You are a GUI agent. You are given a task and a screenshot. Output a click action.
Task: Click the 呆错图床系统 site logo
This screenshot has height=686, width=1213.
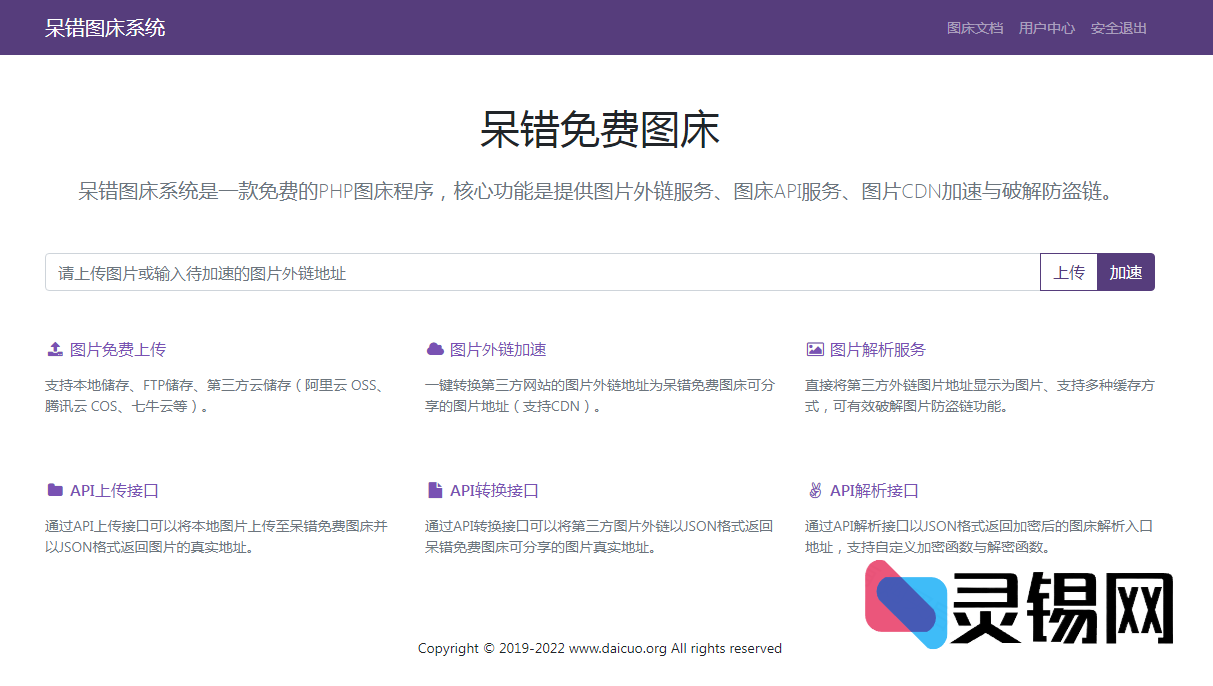pos(103,27)
